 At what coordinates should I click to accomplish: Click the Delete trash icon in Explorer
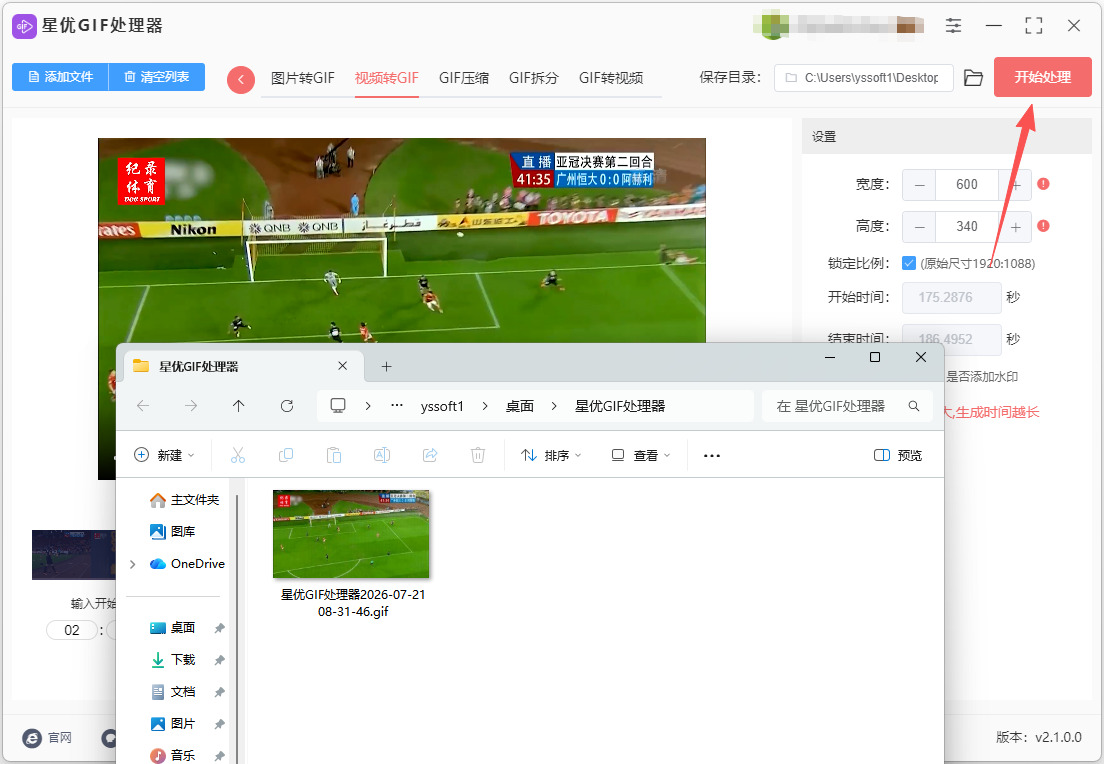(x=477, y=456)
